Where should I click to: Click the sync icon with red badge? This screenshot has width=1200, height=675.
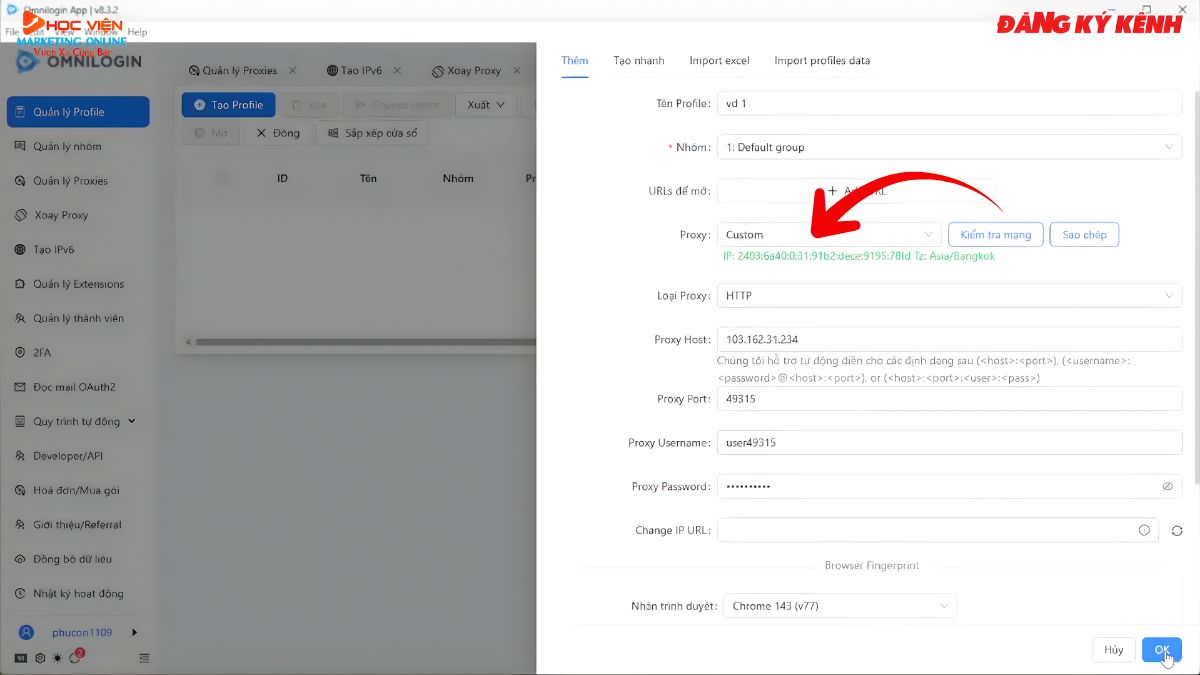[75, 658]
